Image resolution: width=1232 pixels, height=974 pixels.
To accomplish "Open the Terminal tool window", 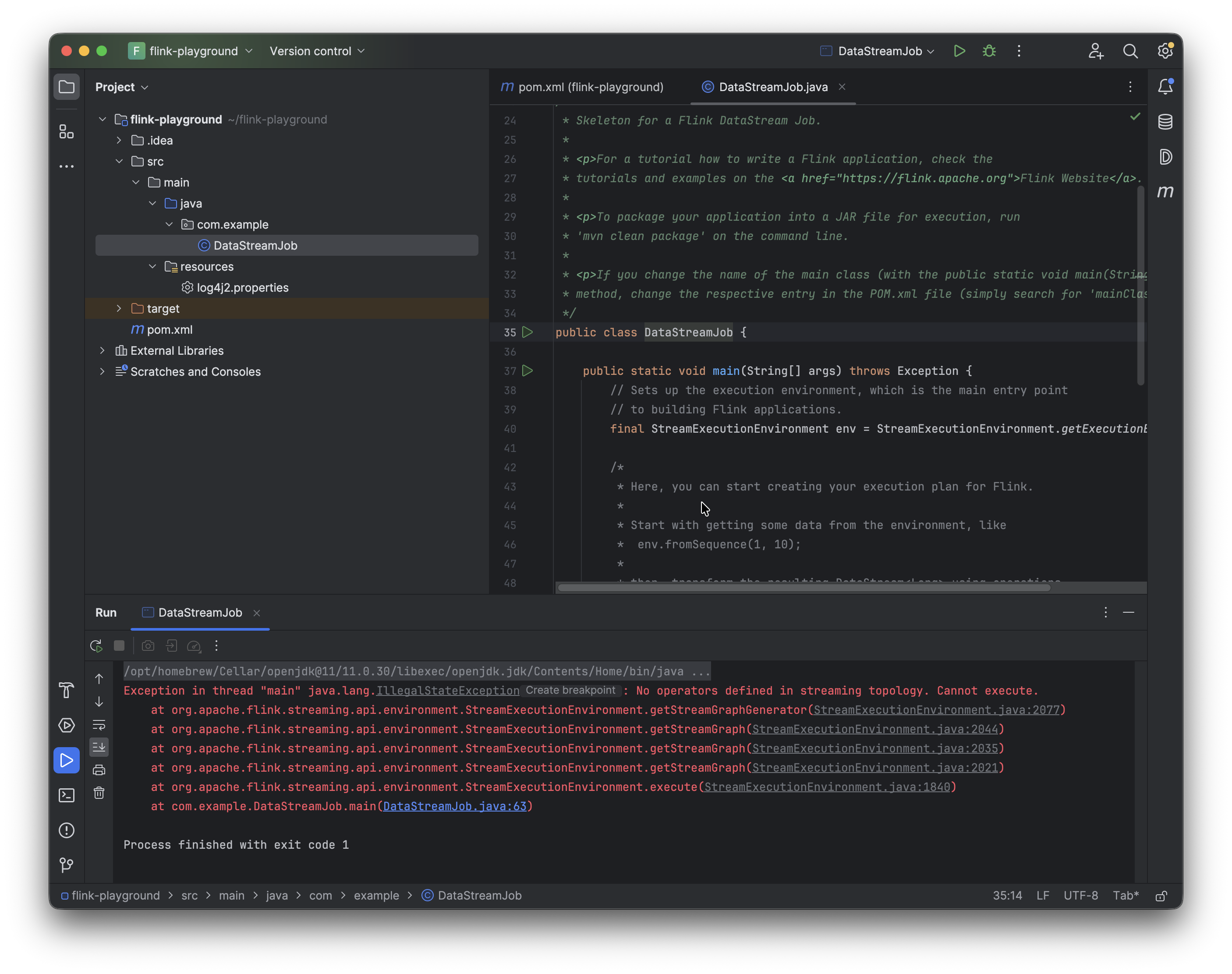I will pyautogui.click(x=67, y=795).
